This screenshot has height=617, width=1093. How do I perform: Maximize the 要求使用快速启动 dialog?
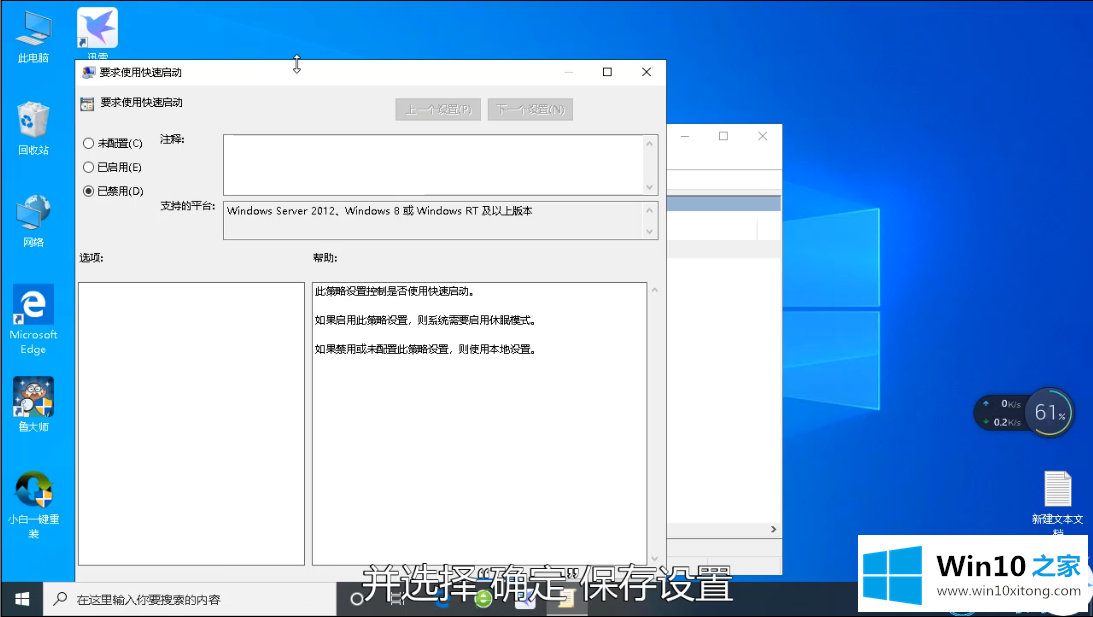pyautogui.click(x=607, y=72)
